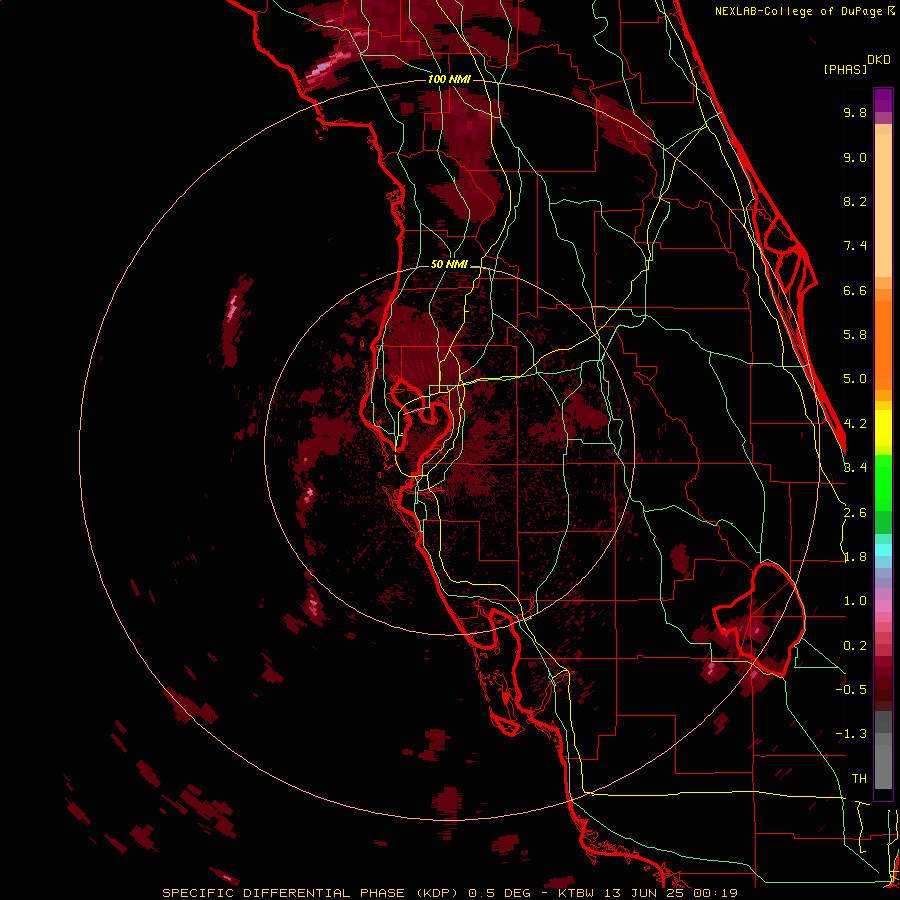Viewport: 900px width, 900px height.
Task: Click the TH threshold label
Action: click(859, 779)
